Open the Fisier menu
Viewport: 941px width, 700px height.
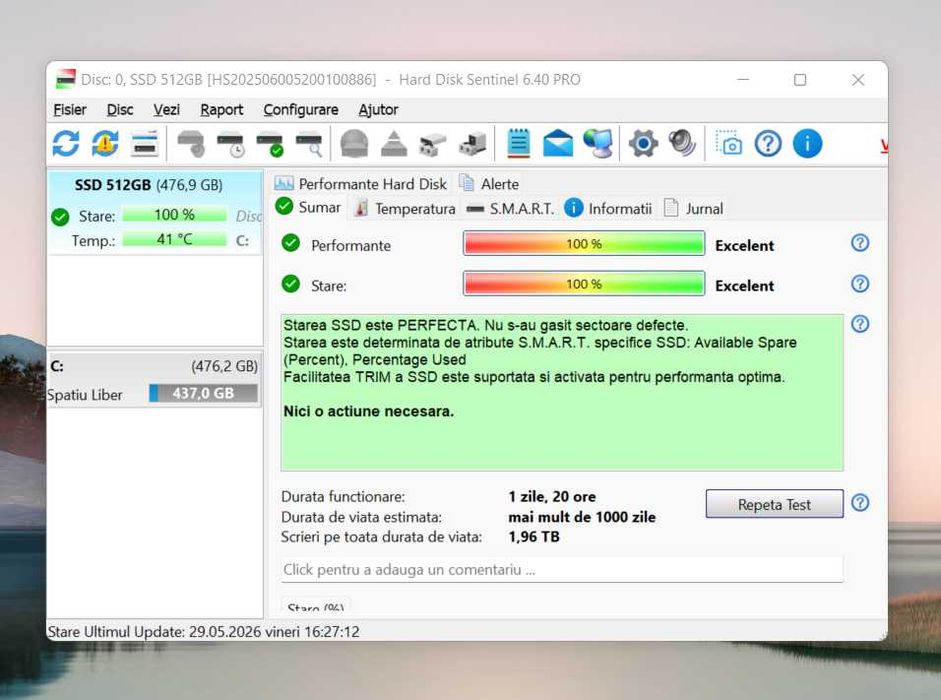pos(70,110)
